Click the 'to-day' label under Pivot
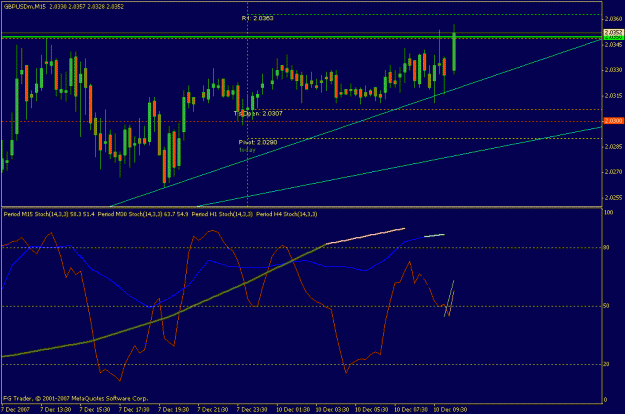The width and height of the screenshot is (625, 414). pyautogui.click(x=247, y=150)
